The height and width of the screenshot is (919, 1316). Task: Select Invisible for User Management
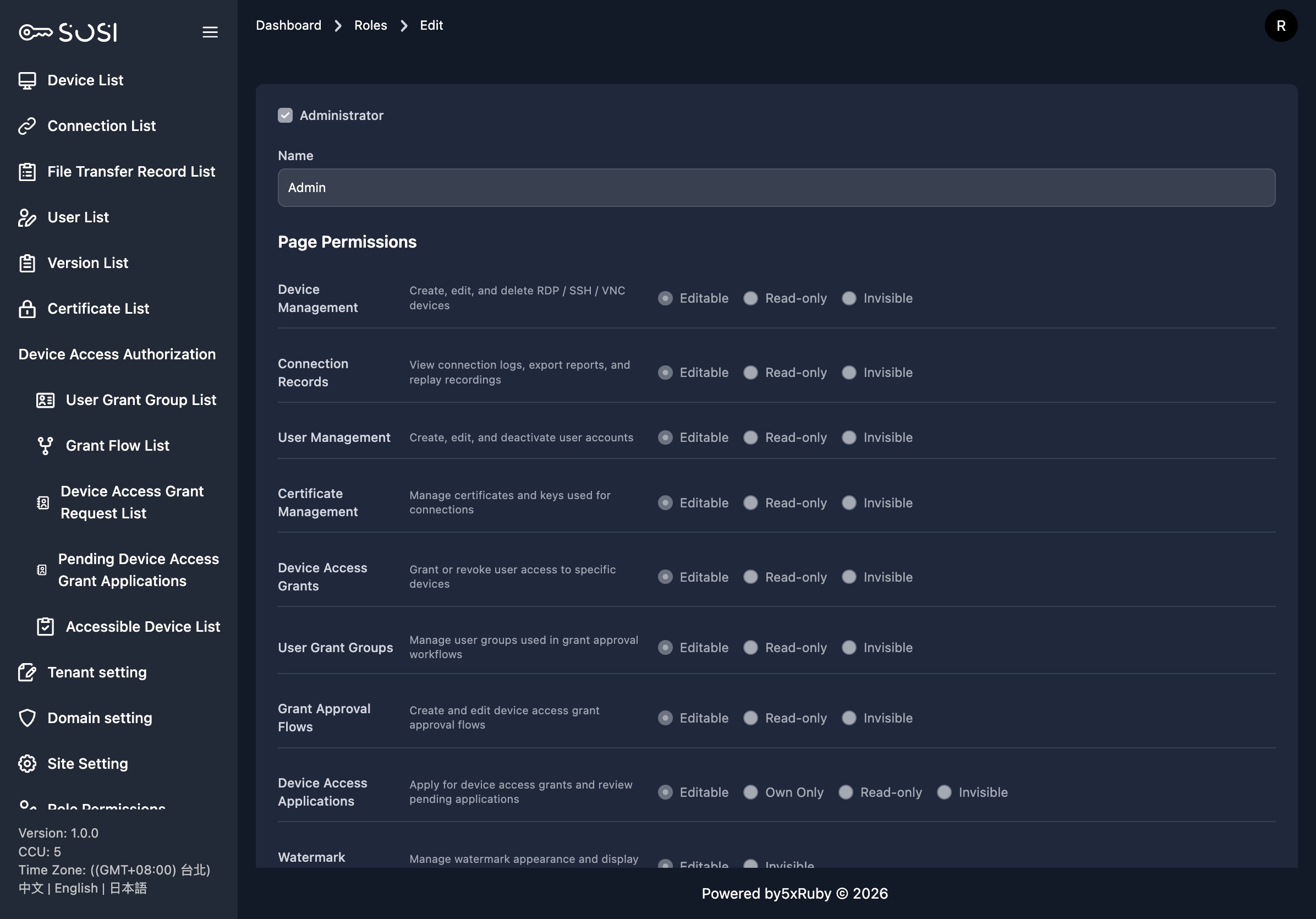click(849, 437)
